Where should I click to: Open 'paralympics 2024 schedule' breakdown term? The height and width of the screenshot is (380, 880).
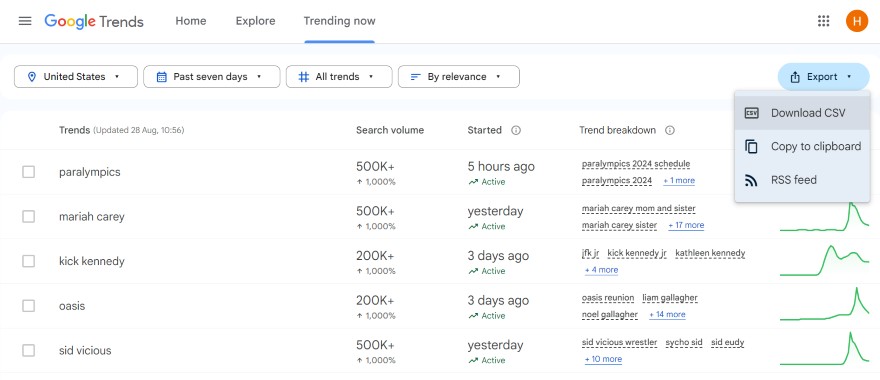(x=636, y=164)
